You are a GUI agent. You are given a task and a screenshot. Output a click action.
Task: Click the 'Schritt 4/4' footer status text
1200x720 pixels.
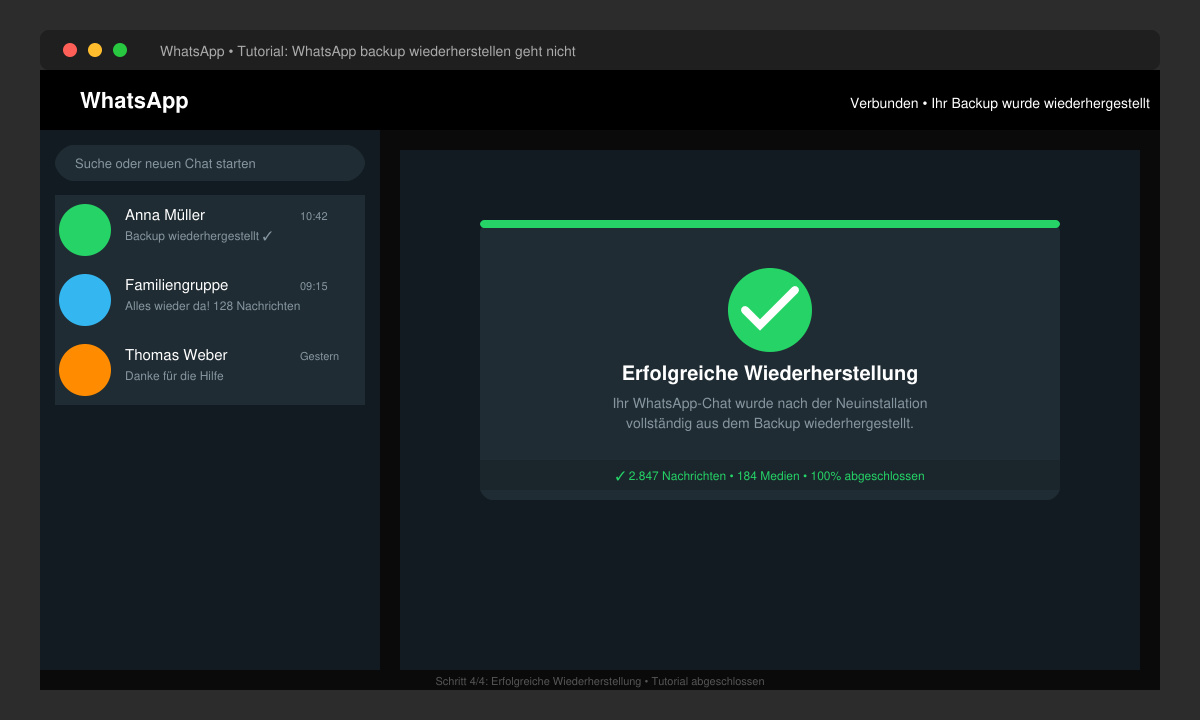[600, 681]
